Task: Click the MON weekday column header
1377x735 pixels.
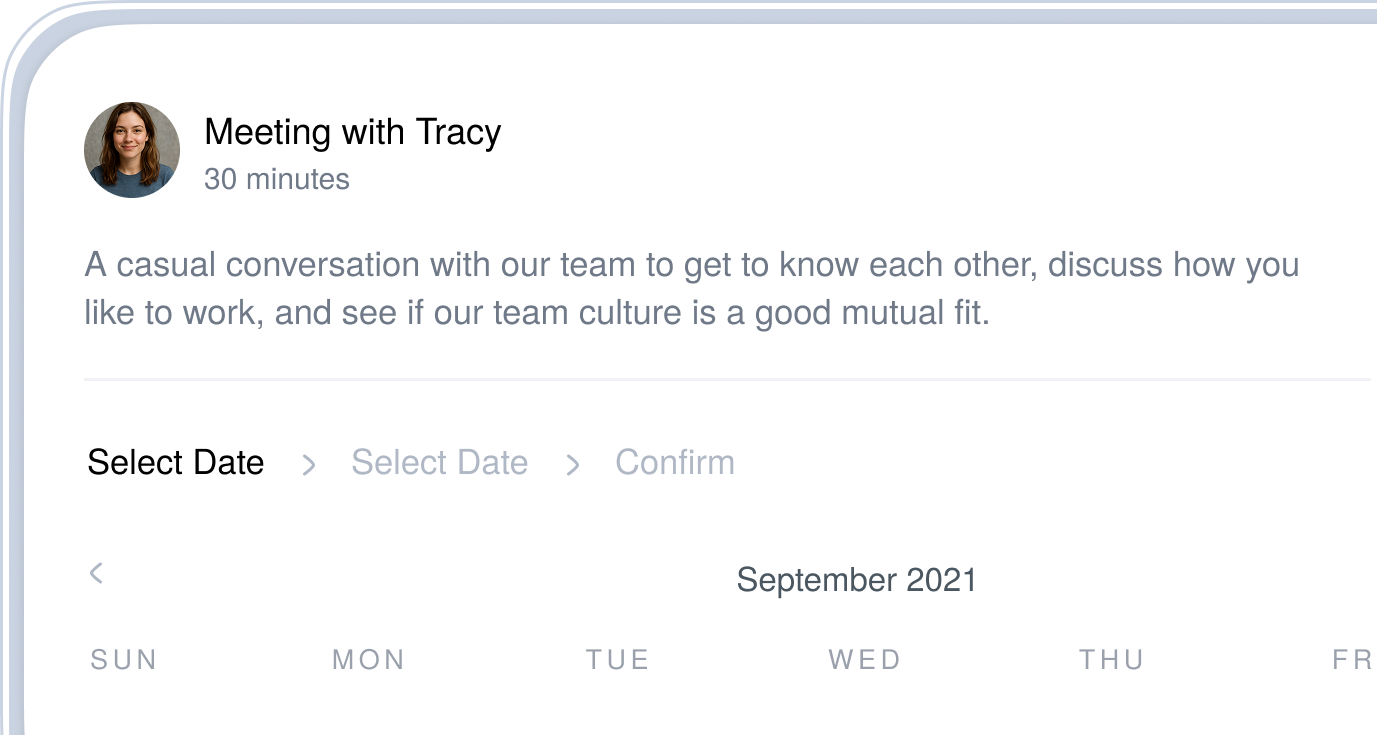Action: click(369, 660)
